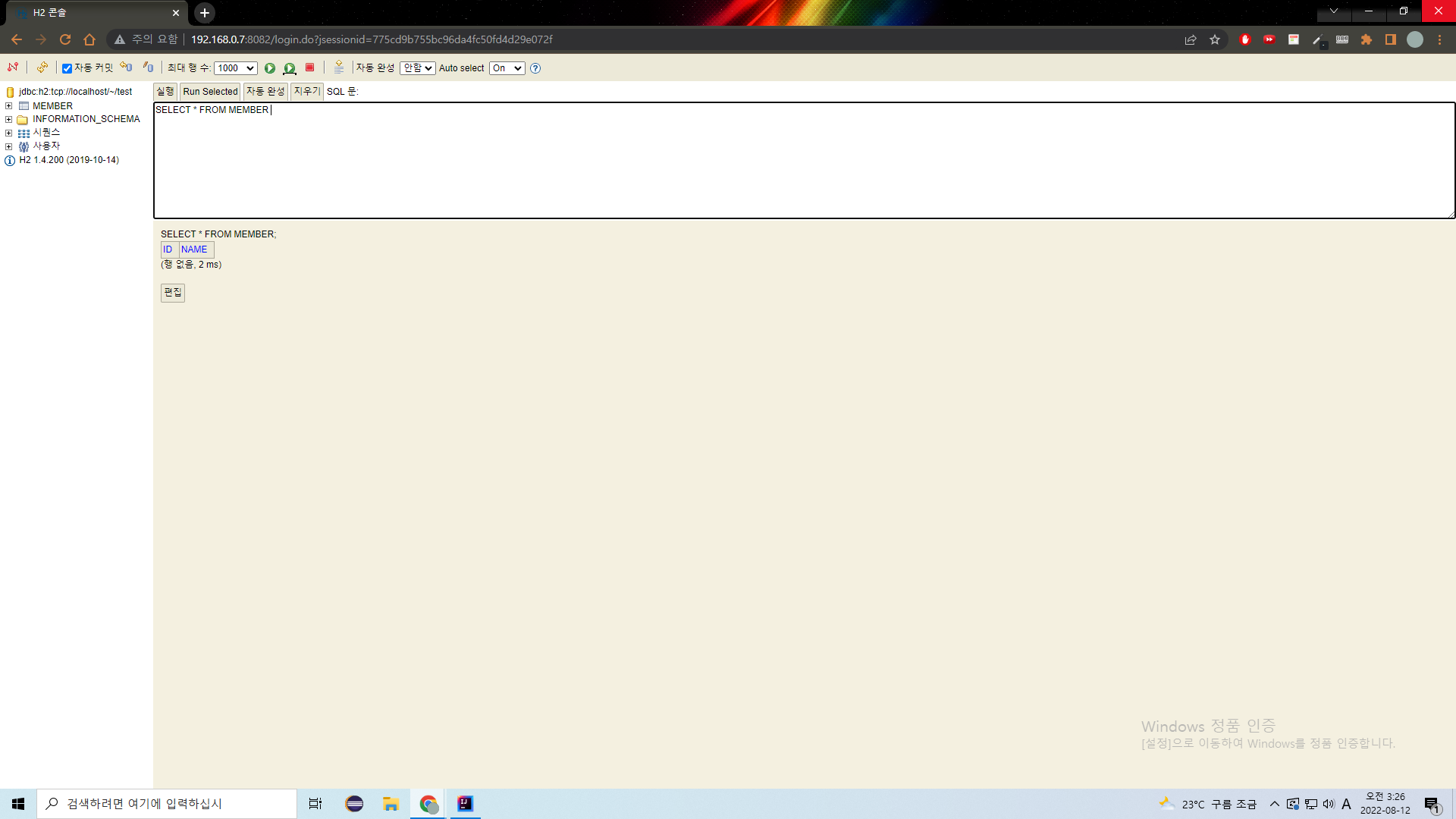Expand the INFORMATION_SCHEMA node
The height and width of the screenshot is (819, 1456).
click(x=9, y=119)
